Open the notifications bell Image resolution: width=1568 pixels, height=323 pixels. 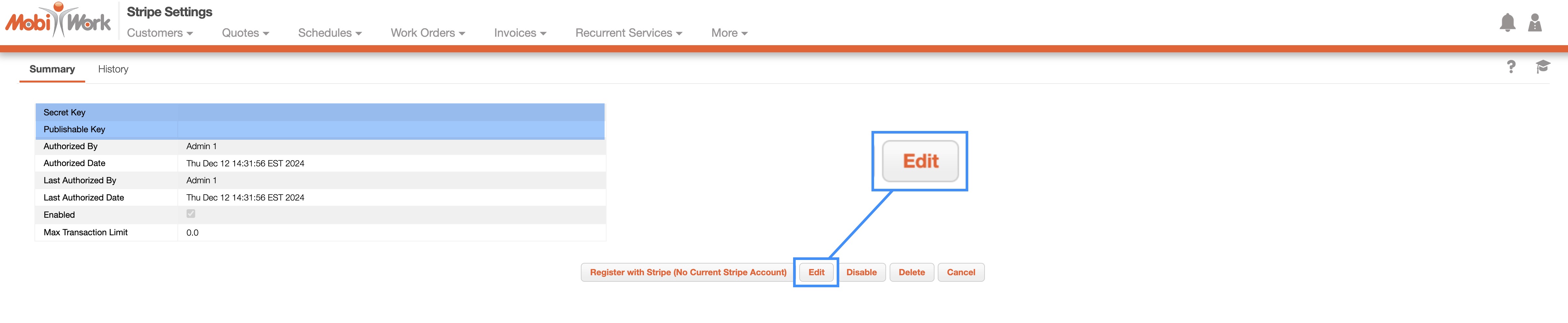1507,23
